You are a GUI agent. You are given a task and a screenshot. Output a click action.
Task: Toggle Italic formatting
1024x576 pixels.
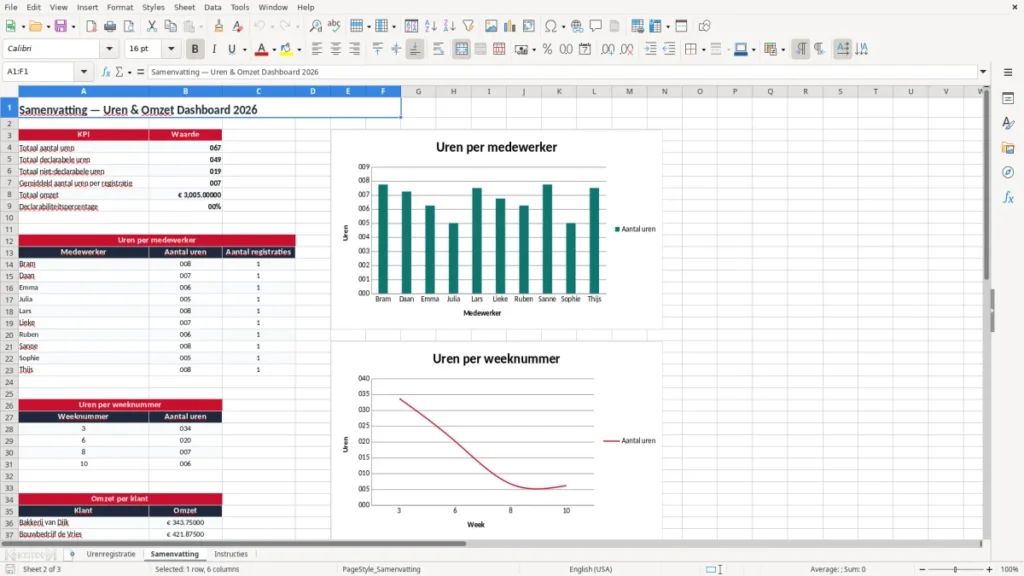(x=214, y=49)
